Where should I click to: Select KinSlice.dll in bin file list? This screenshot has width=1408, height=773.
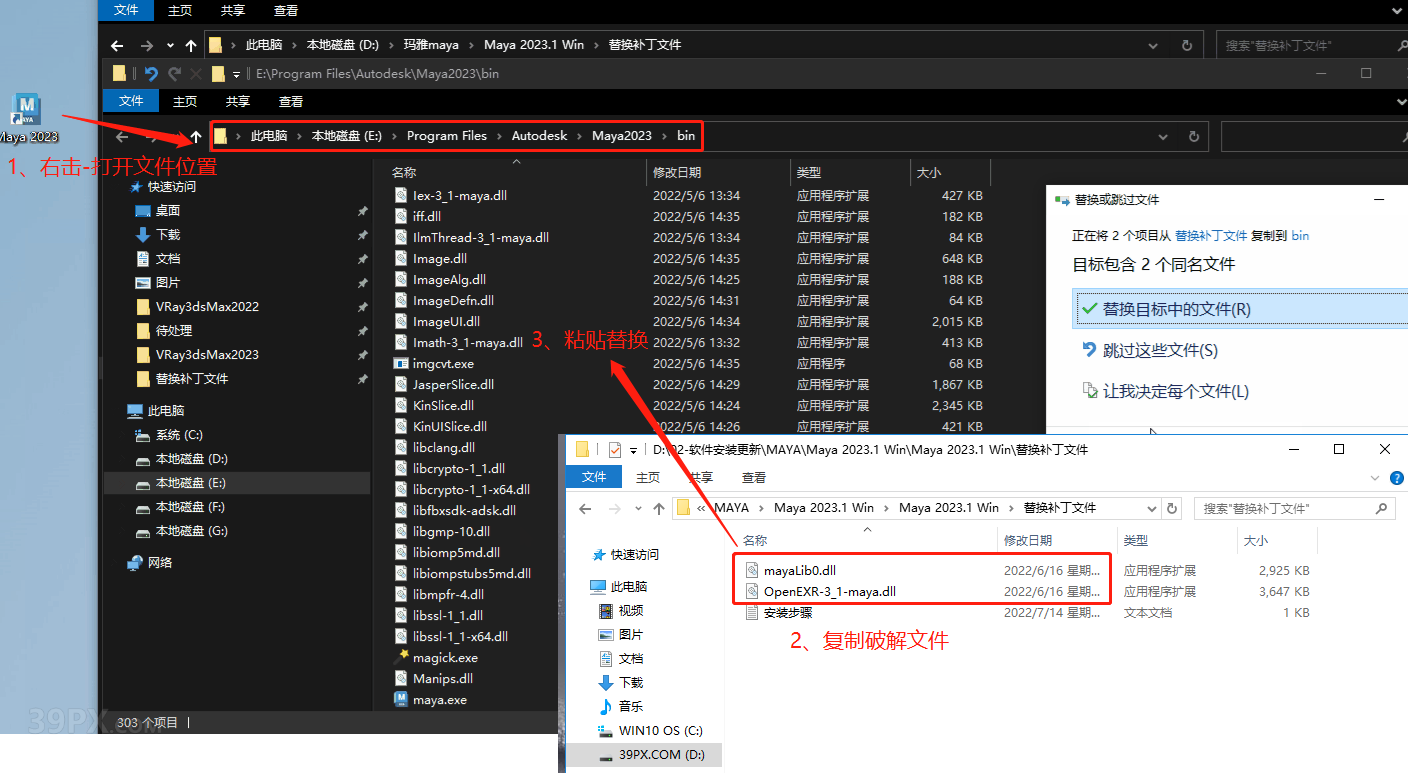point(690,406)
